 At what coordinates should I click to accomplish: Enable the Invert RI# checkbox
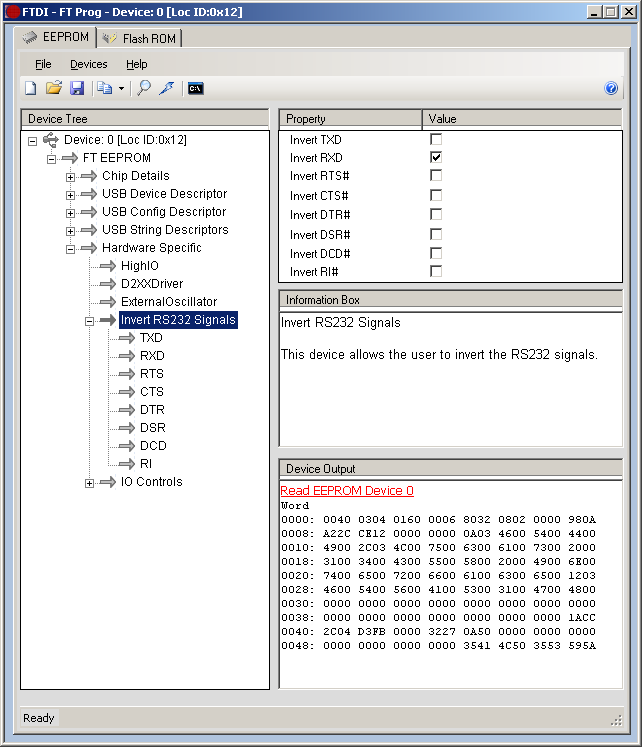click(436, 271)
